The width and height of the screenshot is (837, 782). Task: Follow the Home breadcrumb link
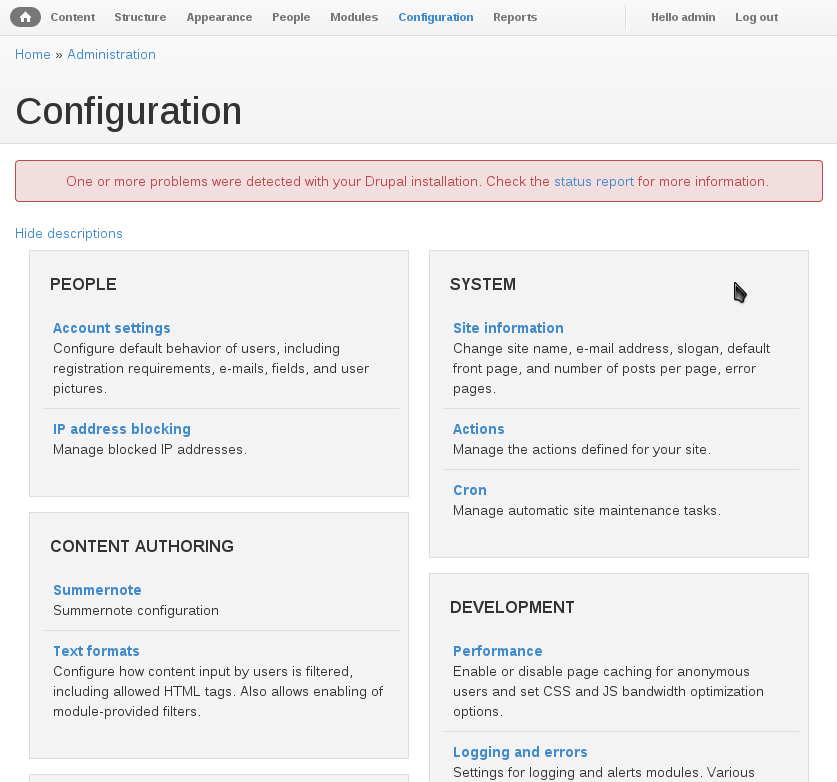pyautogui.click(x=33, y=54)
